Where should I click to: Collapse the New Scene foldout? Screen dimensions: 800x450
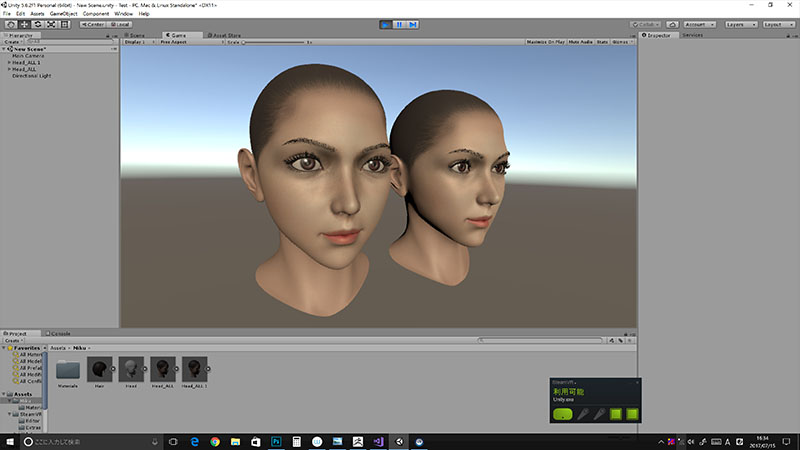tap(4, 49)
